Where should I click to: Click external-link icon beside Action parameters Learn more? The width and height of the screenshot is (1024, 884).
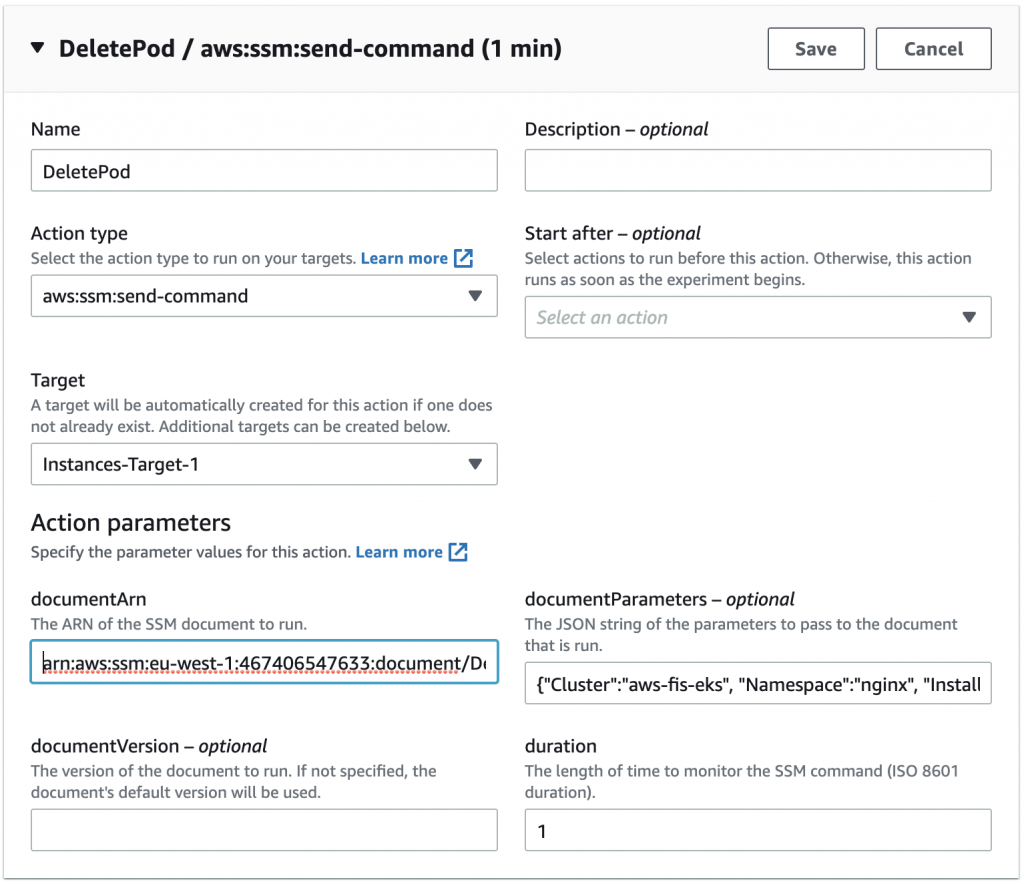click(458, 552)
